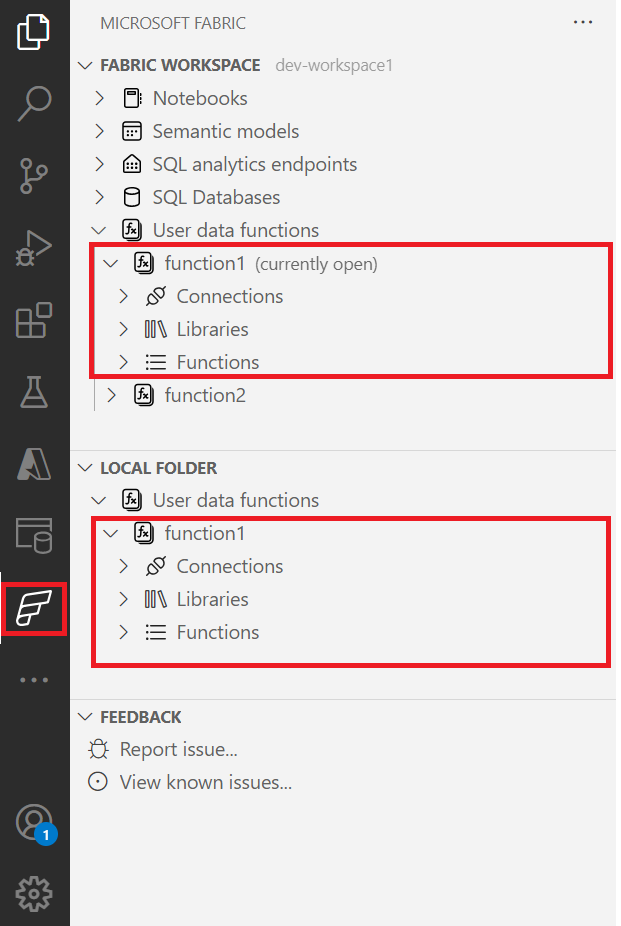The image size is (621, 926).
Task: Open the Run and Debug view
Action: (34, 249)
